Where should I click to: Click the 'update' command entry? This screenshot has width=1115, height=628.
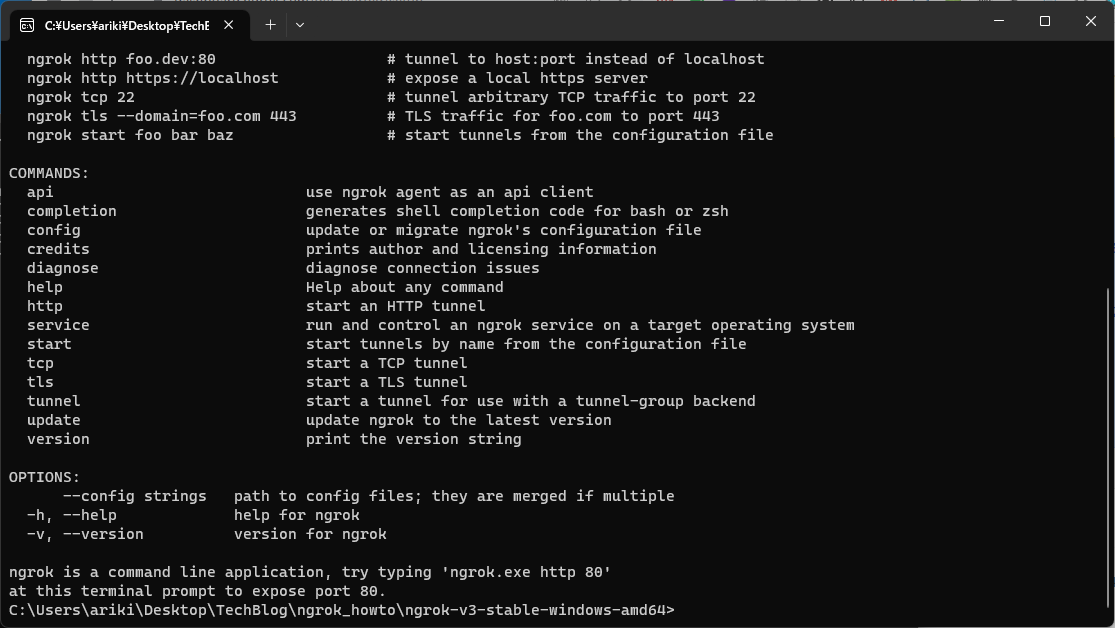point(53,419)
